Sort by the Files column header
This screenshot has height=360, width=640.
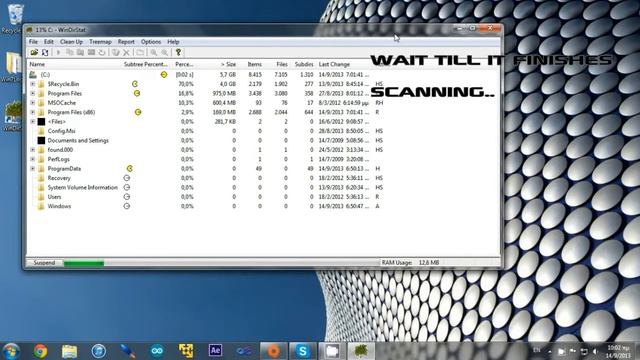pos(277,64)
